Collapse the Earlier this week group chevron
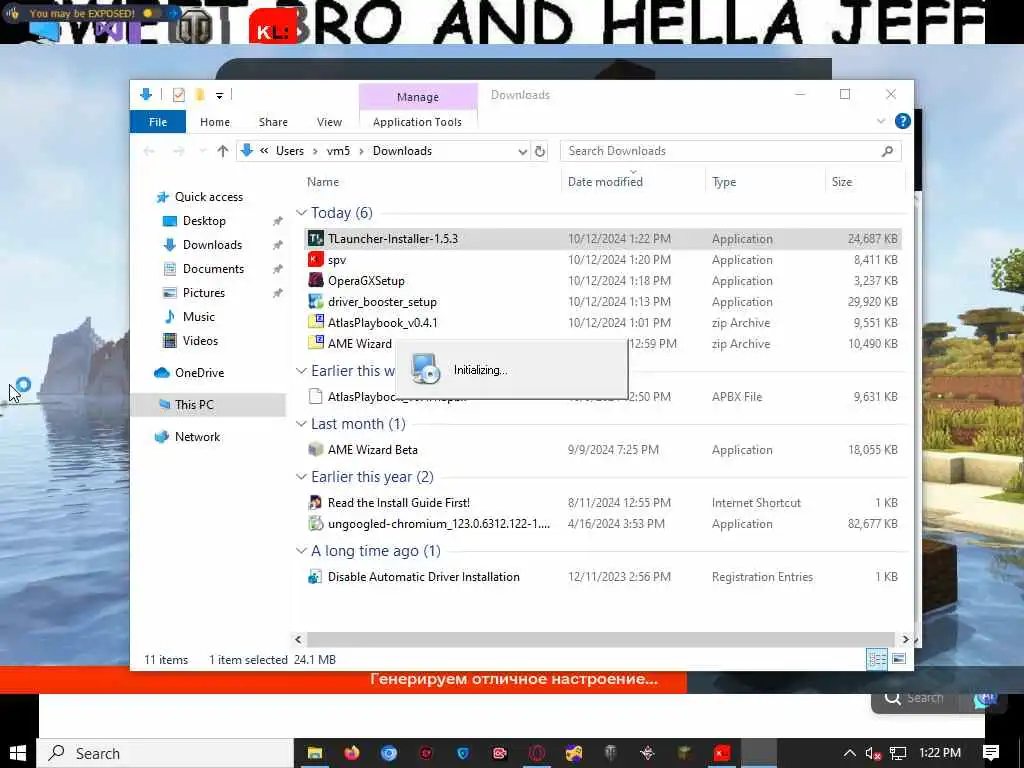Viewport: 1024px width, 768px height. click(301, 371)
